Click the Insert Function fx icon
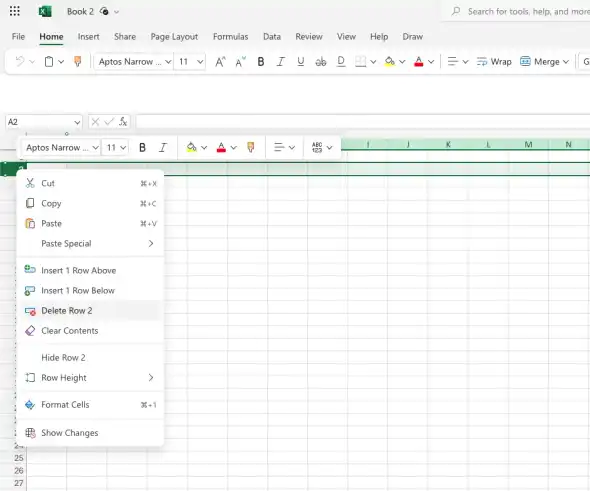 [123, 122]
